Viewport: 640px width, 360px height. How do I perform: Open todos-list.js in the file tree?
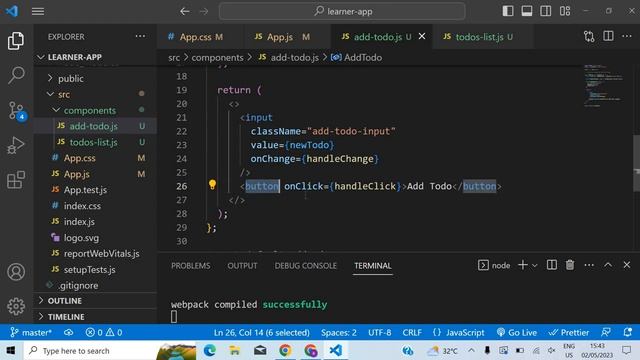(x=95, y=142)
